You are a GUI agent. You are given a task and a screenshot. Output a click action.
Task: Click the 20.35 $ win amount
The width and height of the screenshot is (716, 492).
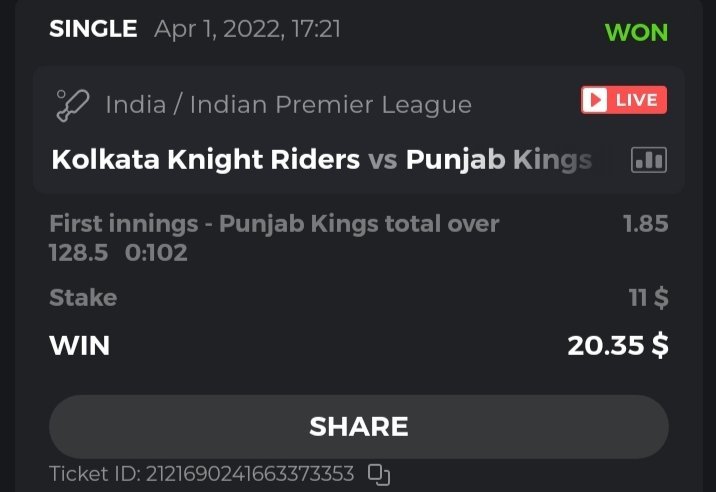tap(617, 346)
